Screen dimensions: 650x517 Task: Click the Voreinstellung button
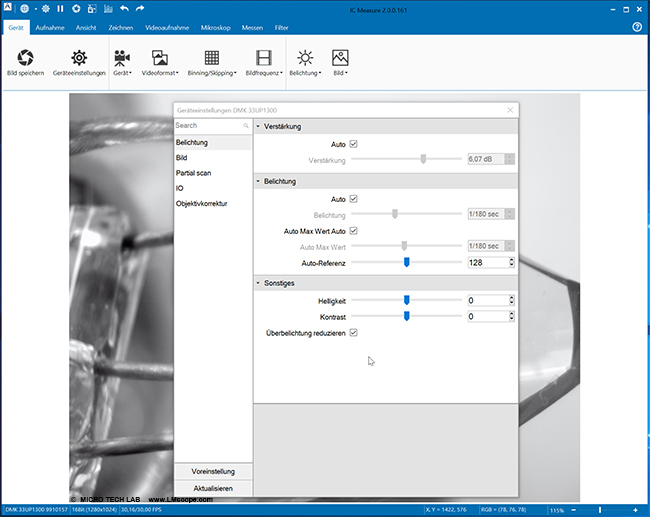coord(213,471)
